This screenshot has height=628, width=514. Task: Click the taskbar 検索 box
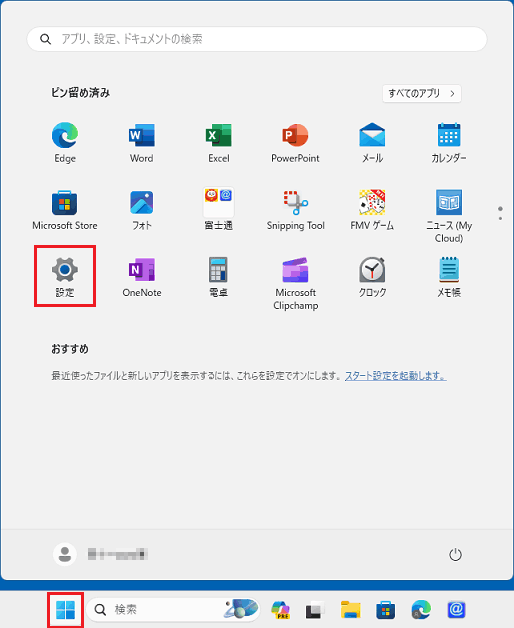coord(173,610)
